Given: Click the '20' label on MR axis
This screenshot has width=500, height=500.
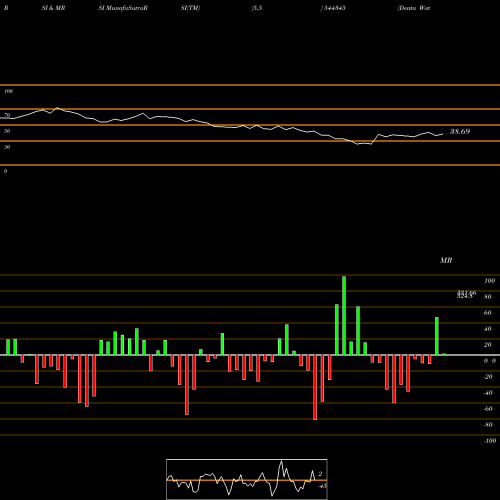Looking at the screenshot, I should coord(488,345).
